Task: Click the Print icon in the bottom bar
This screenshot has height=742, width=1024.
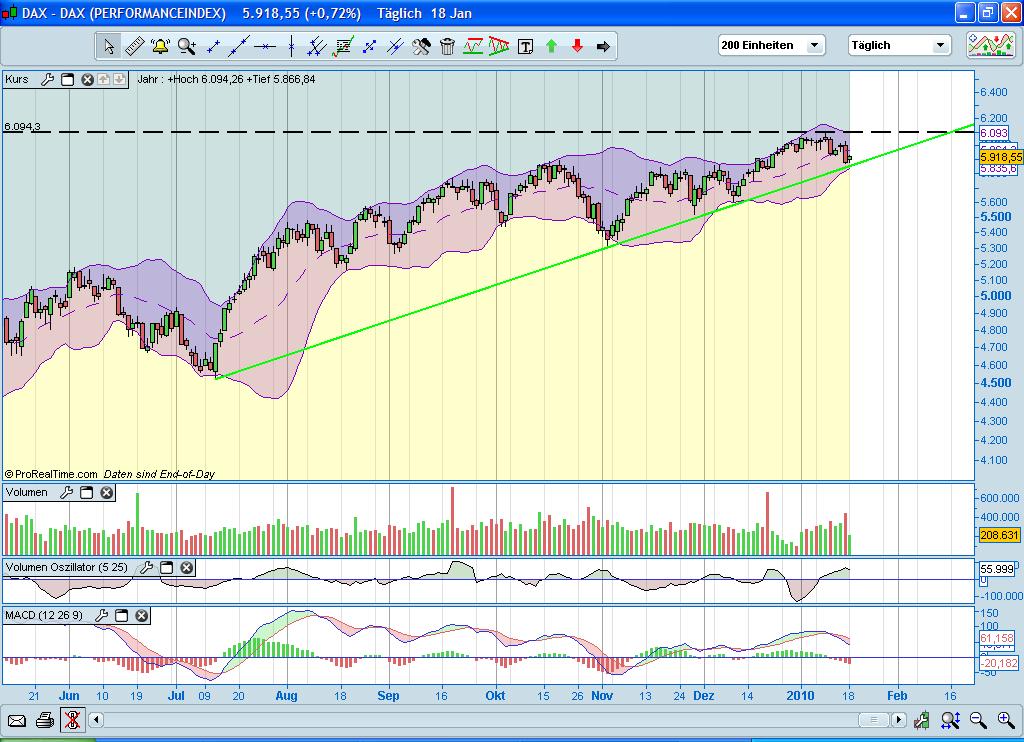Action: [x=43, y=719]
